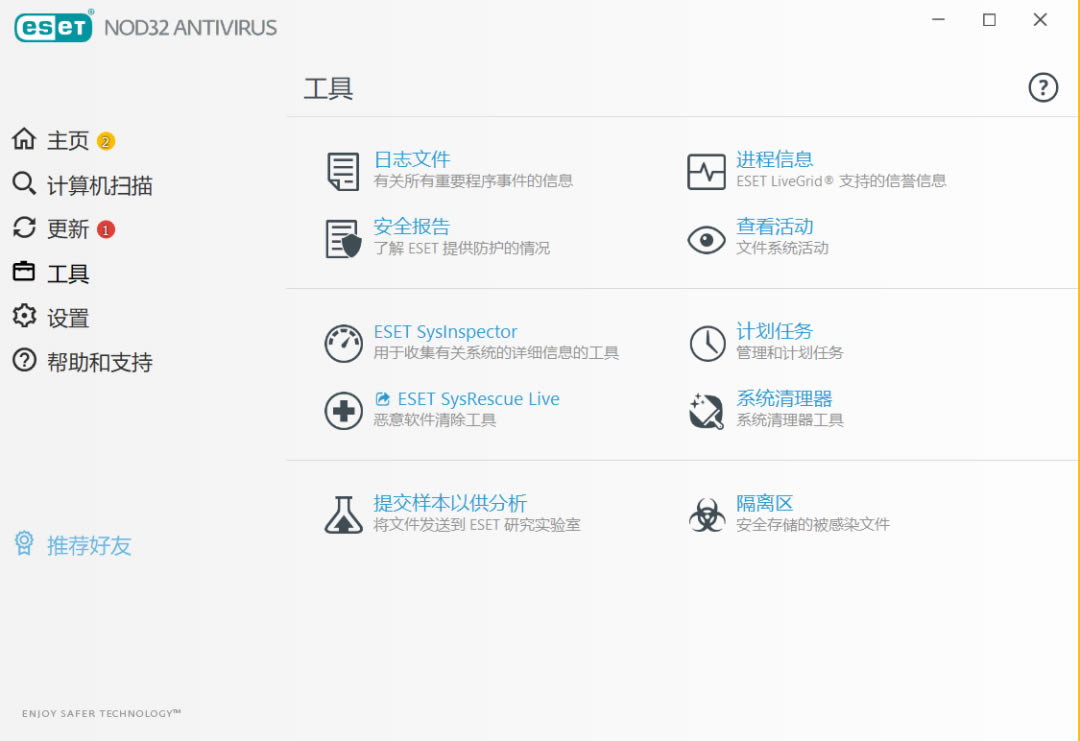Launch ESET SysInspector link
This screenshot has height=741, width=1080.
tap(445, 331)
